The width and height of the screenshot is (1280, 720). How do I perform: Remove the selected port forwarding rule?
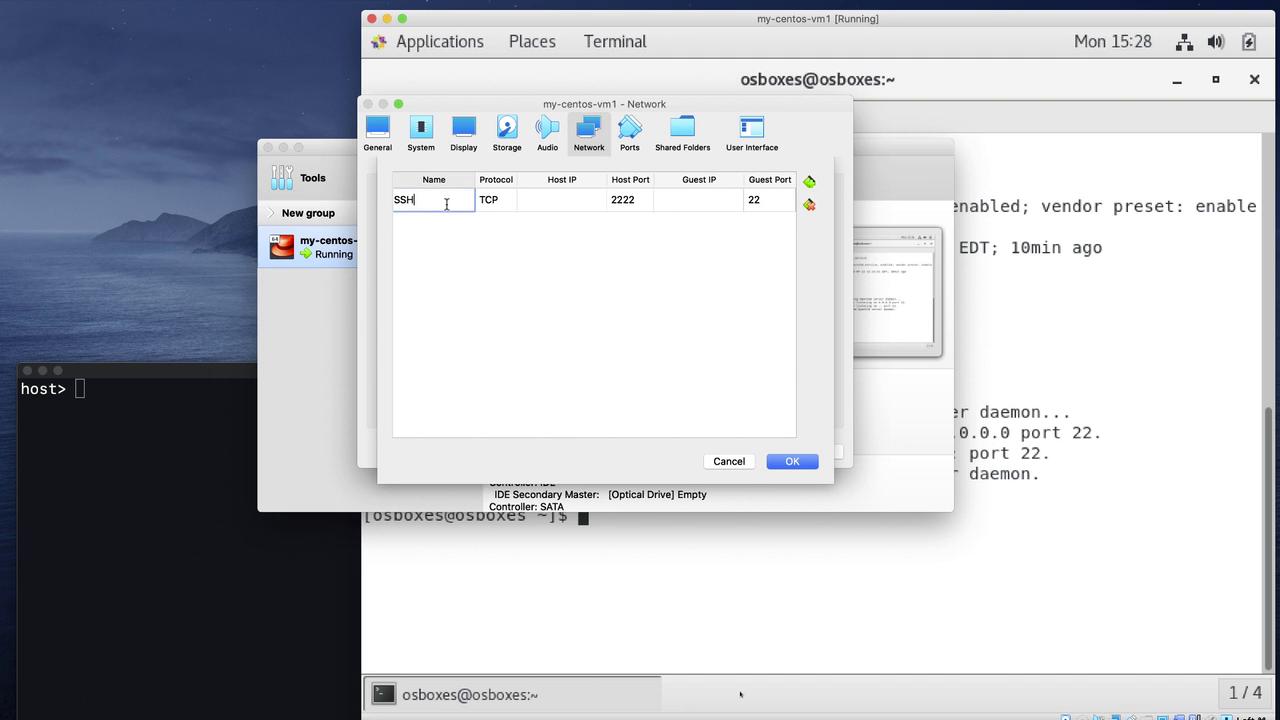click(809, 205)
